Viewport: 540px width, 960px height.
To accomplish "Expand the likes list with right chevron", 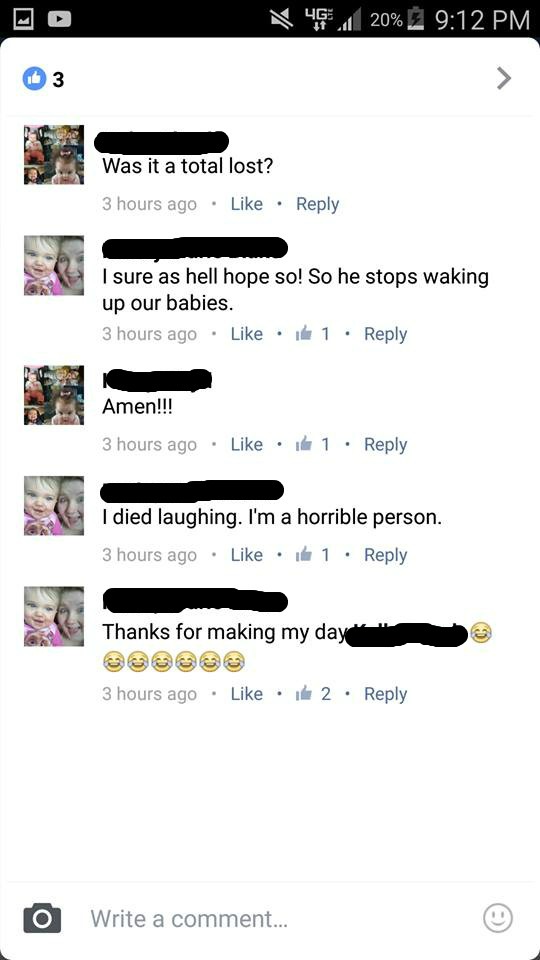I will point(503,78).
